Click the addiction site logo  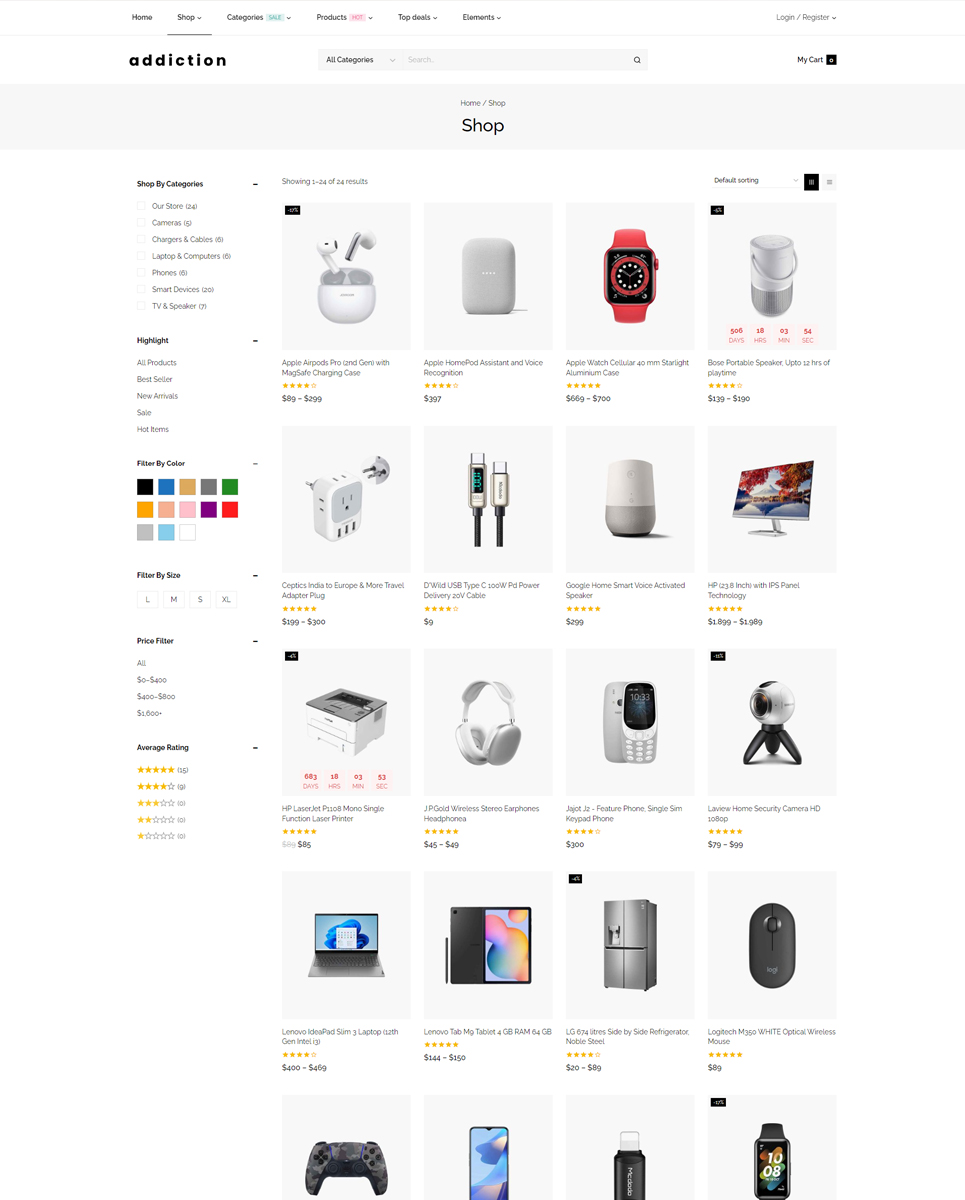(x=178, y=60)
